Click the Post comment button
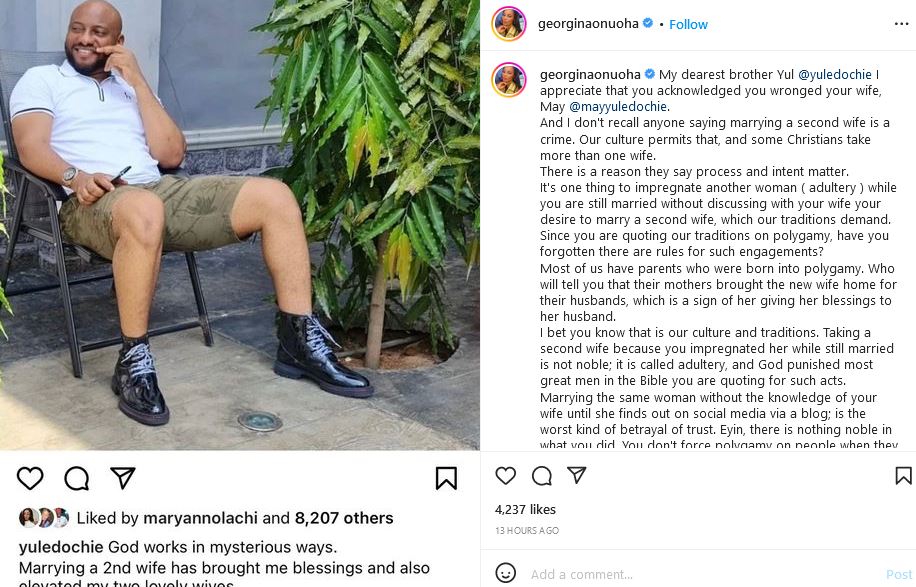Image resolution: width=916 pixels, height=587 pixels. click(899, 574)
